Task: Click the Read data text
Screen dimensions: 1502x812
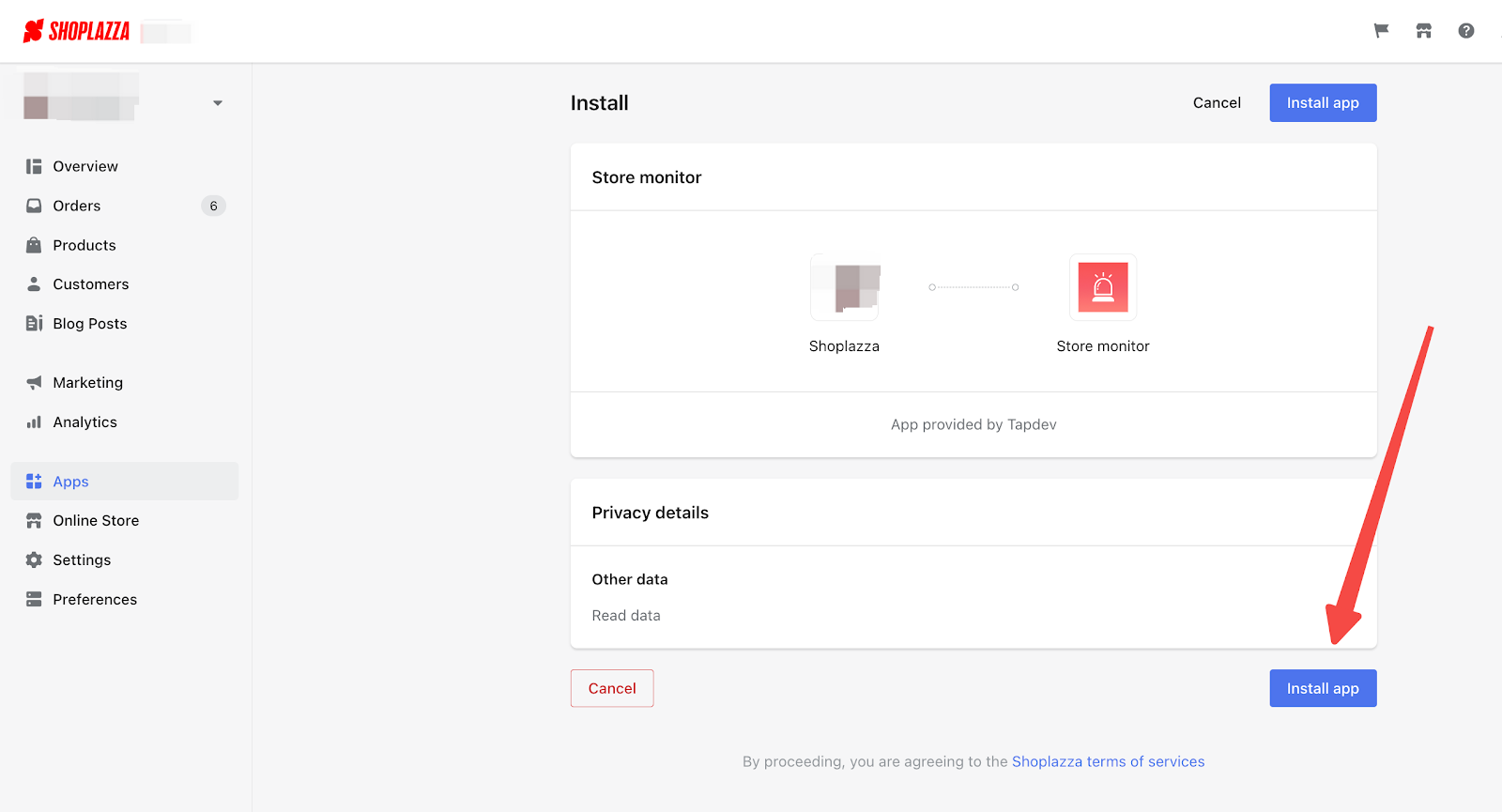Action: click(626, 615)
